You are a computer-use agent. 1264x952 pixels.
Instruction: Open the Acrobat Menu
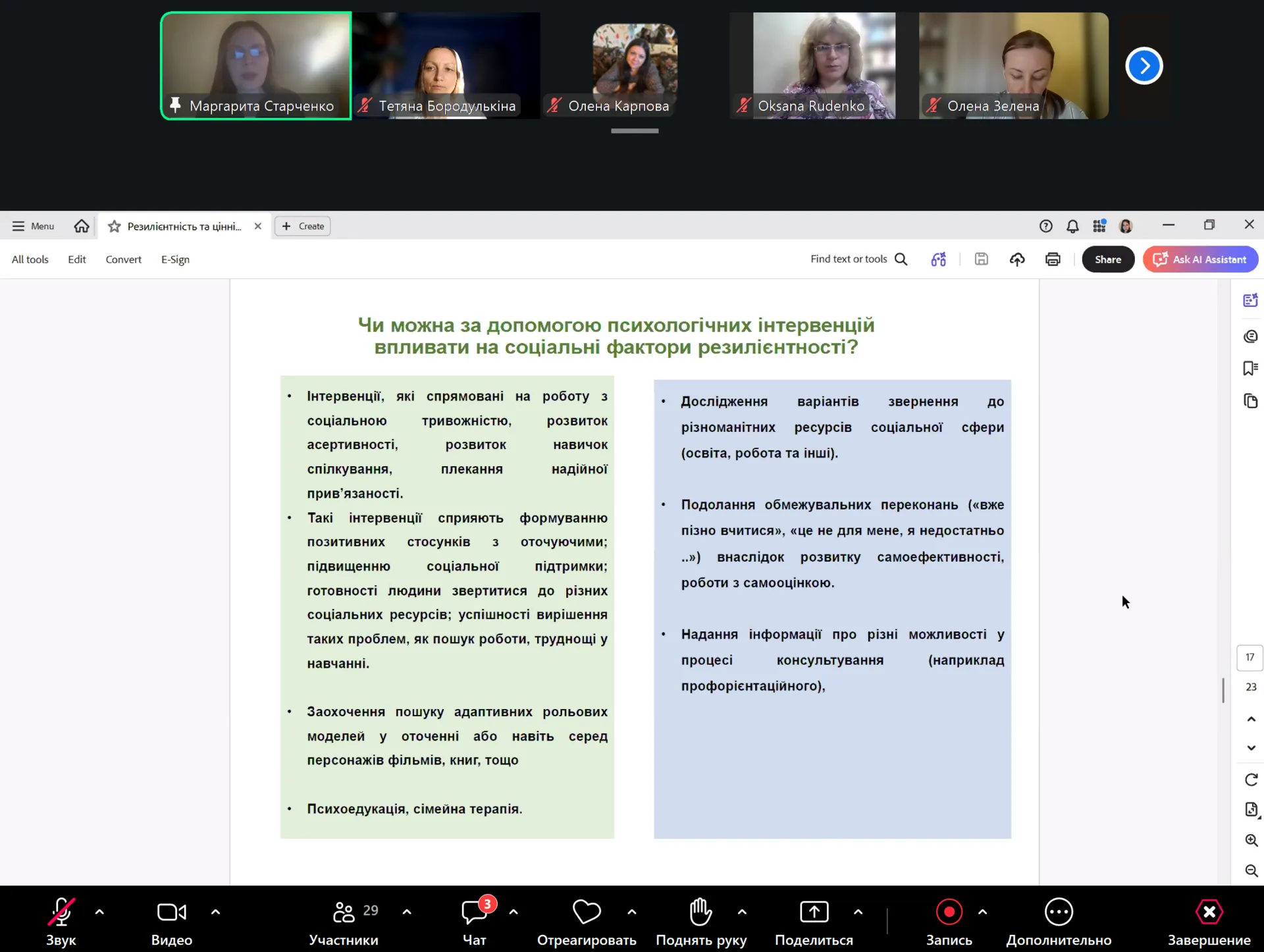33,226
